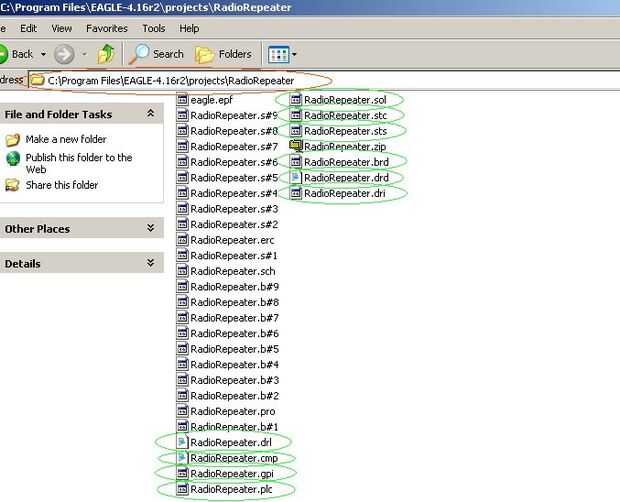Select the RadioRepeater.s#9 file icon

[x=182, y=115]
